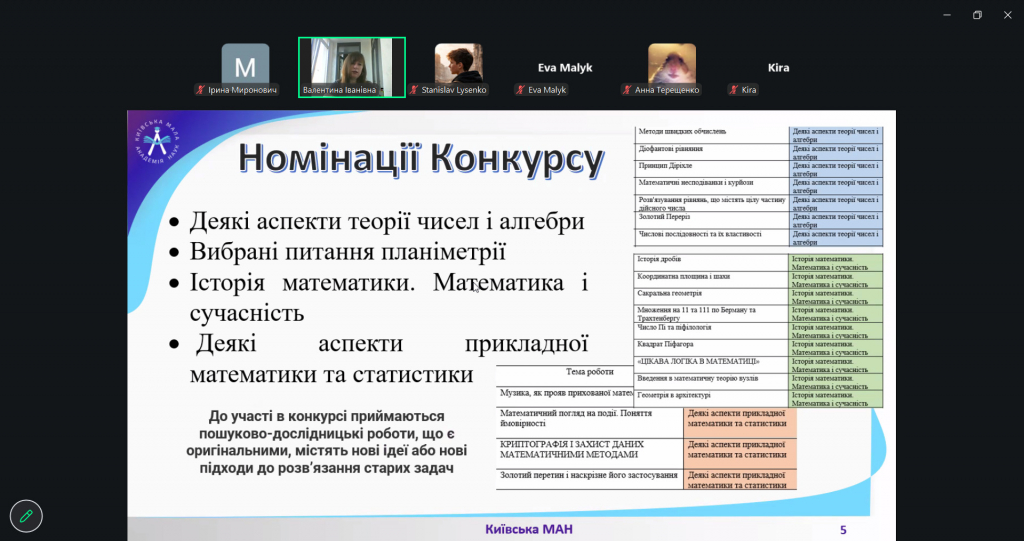
Task: Click the slide number 5
Action: 843,529
